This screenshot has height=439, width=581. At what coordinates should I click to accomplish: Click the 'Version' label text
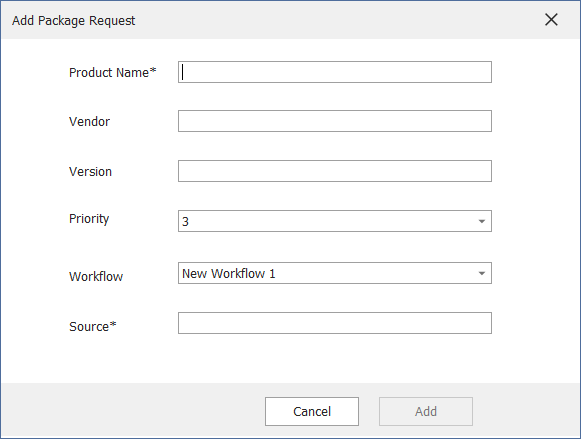(x=90, y=172)
